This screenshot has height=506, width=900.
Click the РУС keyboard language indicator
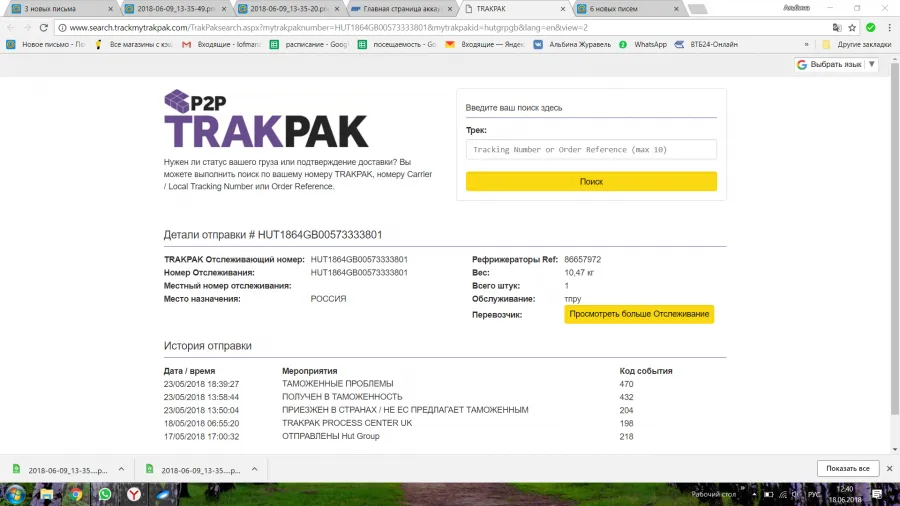814,494
